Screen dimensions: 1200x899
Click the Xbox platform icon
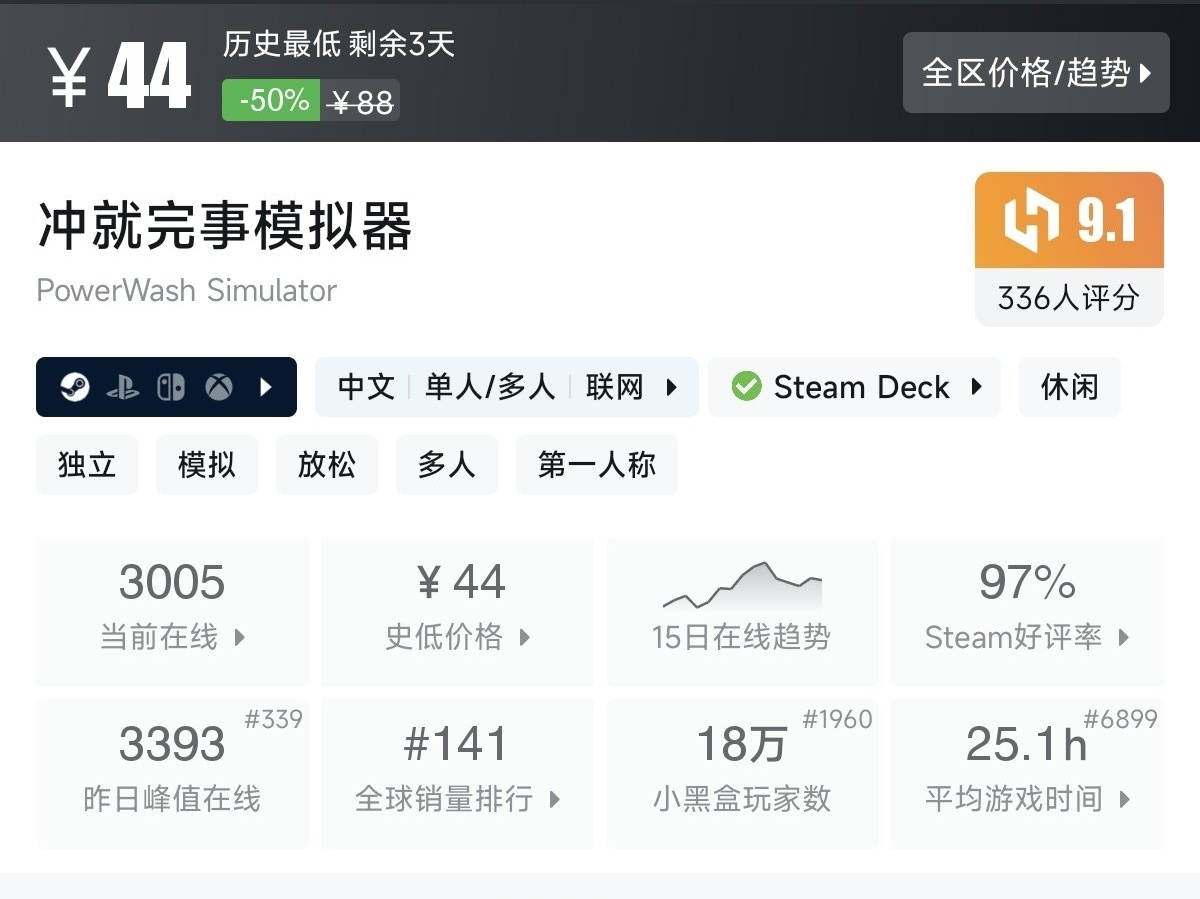tap(219, 387)
